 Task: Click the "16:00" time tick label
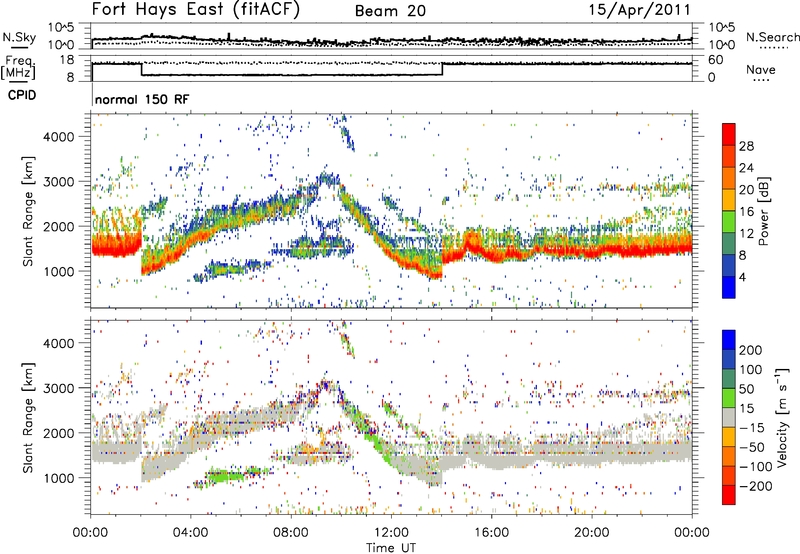click(x=491, y=533)
